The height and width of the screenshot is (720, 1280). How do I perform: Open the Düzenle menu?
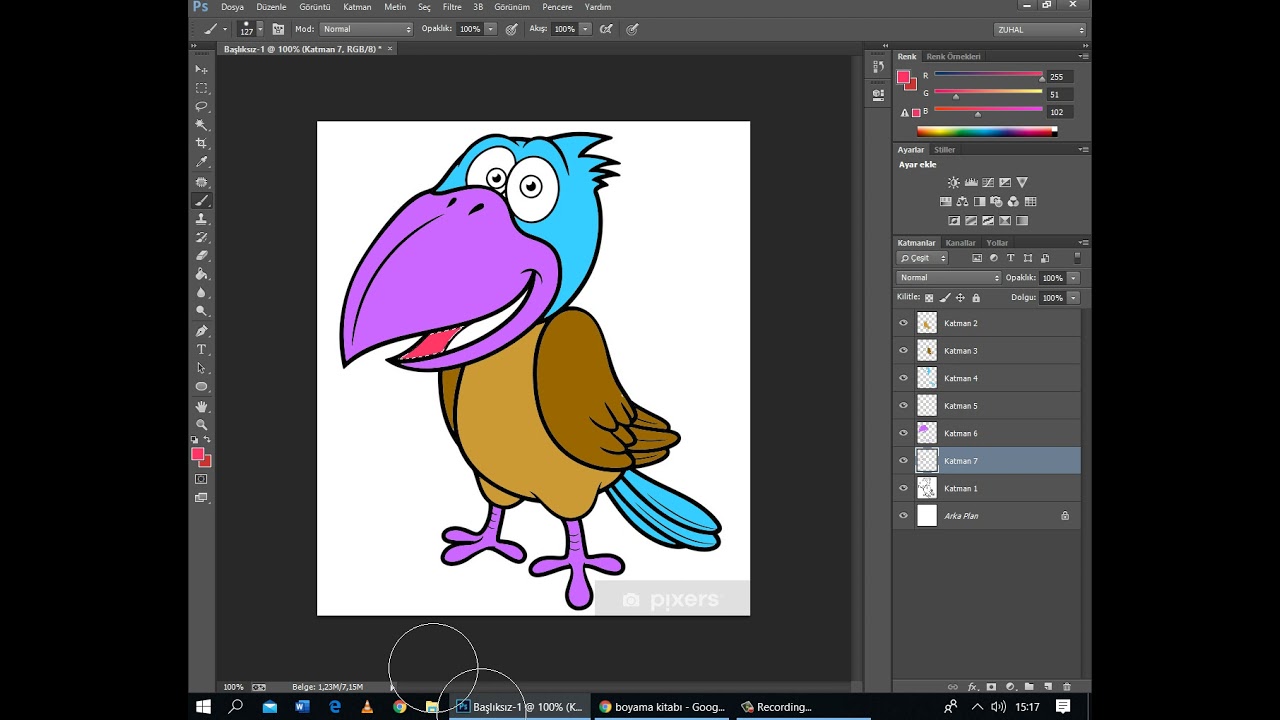coord(271,7)
